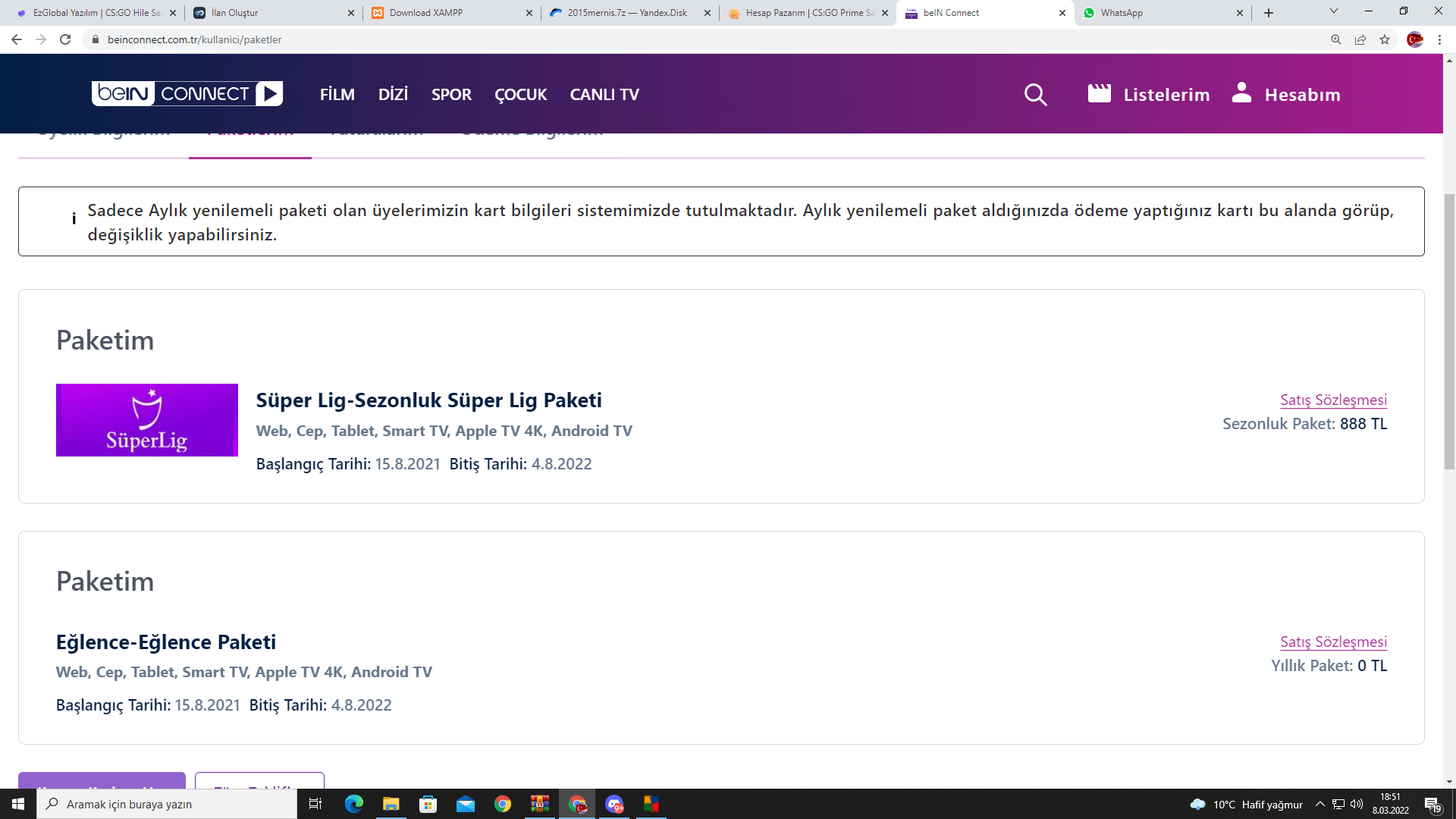This screenshot has width=1456, height=819.
Task: Switch to the İlan Oluştur browser tab
Action: (273, 13)
